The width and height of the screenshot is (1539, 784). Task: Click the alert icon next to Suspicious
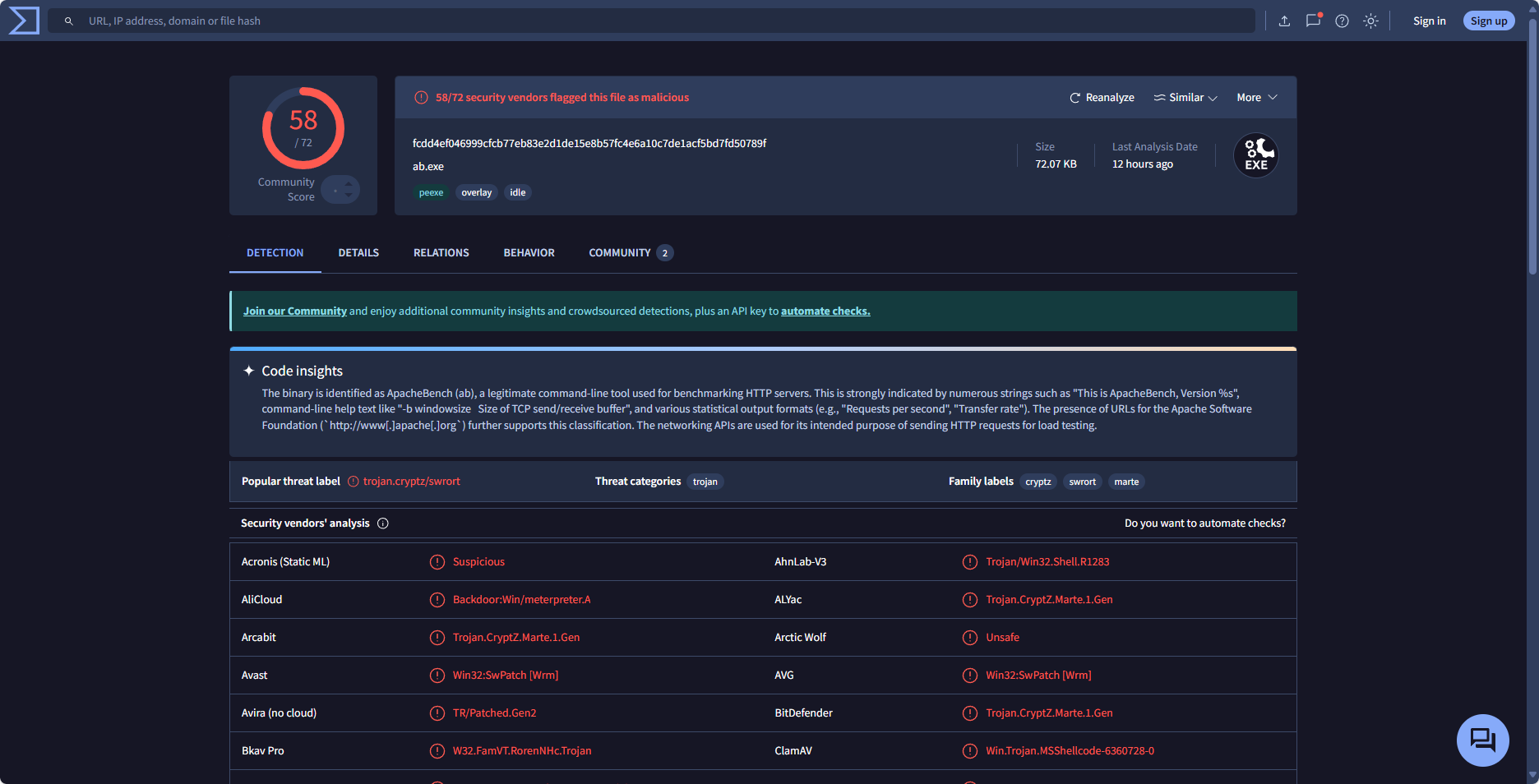click(437, 562)
